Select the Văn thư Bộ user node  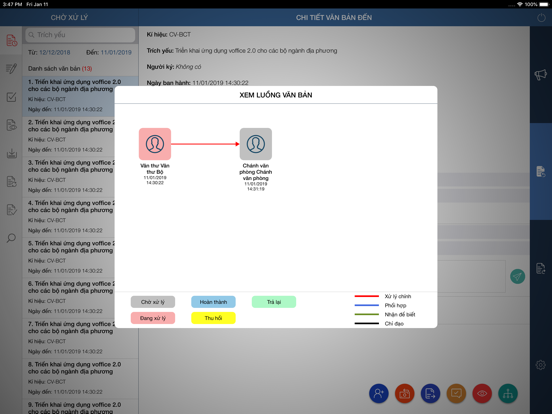pyautogui.click(x=155, y=144)
